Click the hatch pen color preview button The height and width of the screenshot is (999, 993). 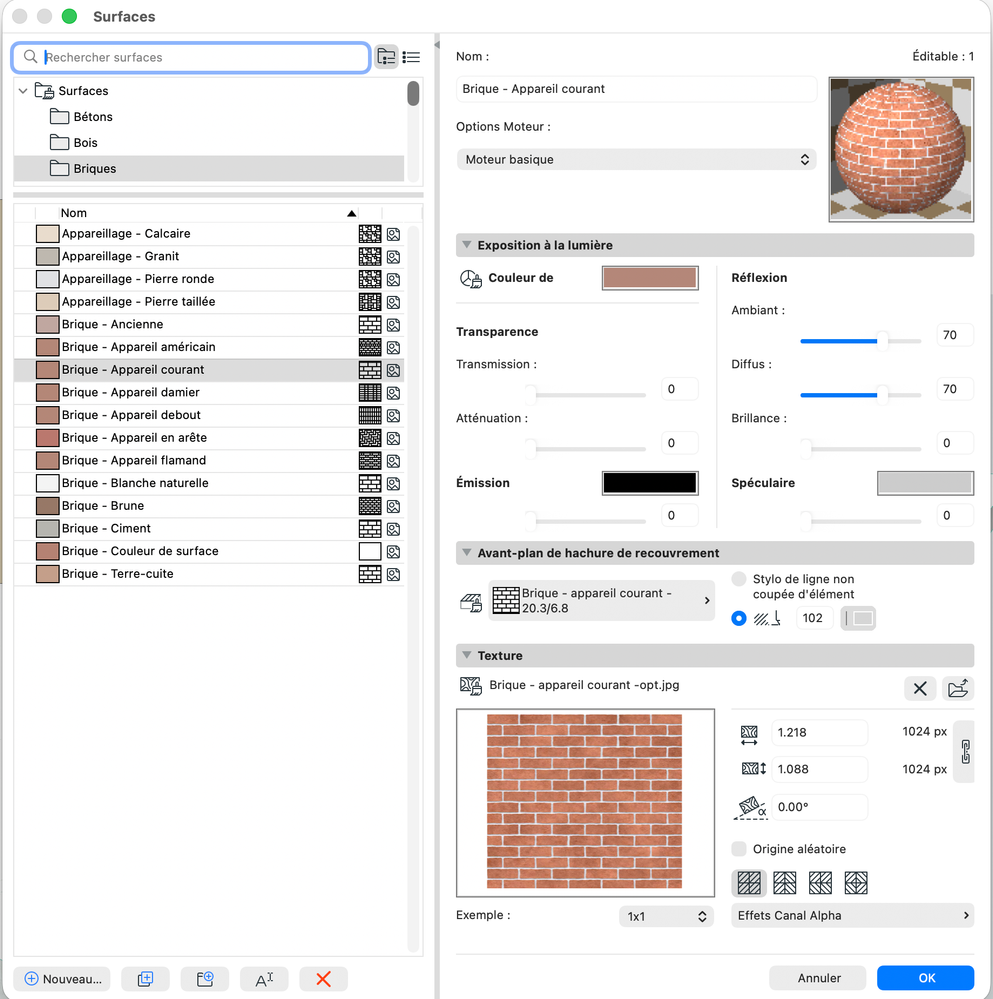coord(858,618)
